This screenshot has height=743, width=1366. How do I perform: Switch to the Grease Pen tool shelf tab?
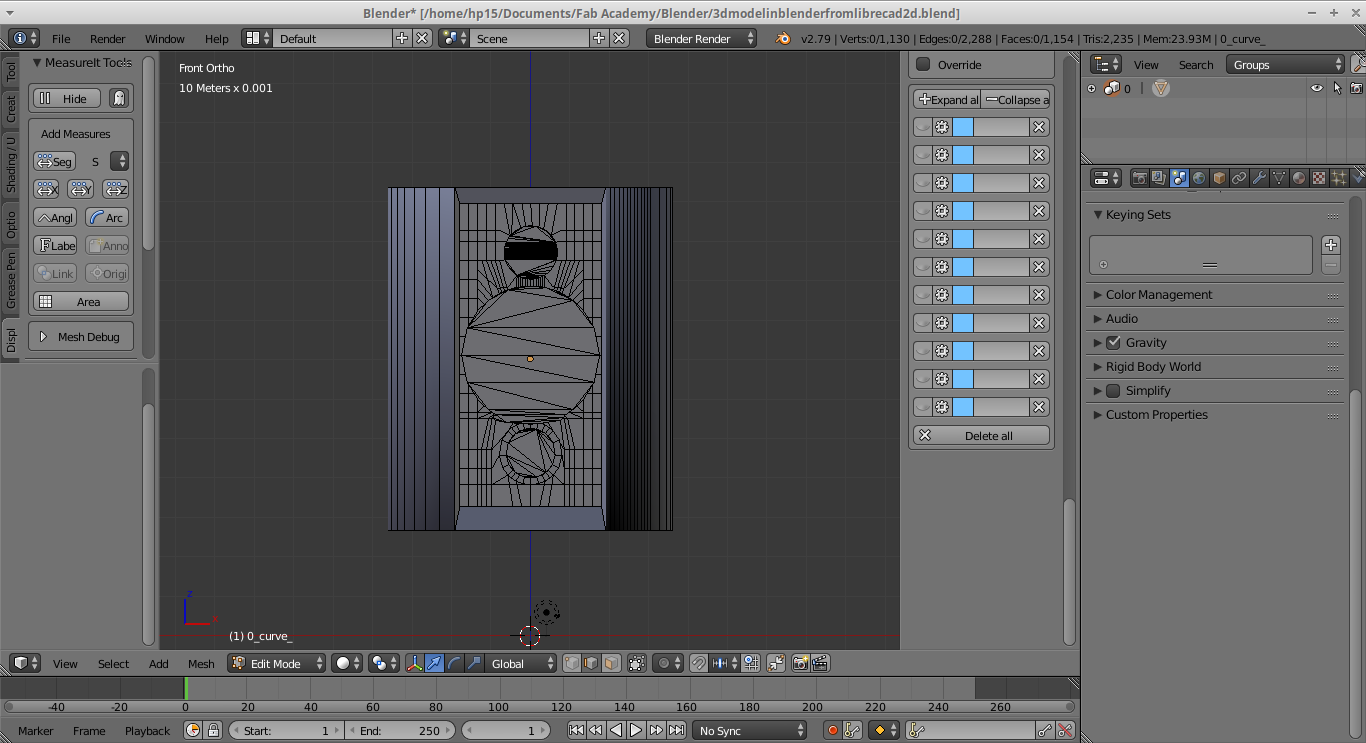(11, 279)
